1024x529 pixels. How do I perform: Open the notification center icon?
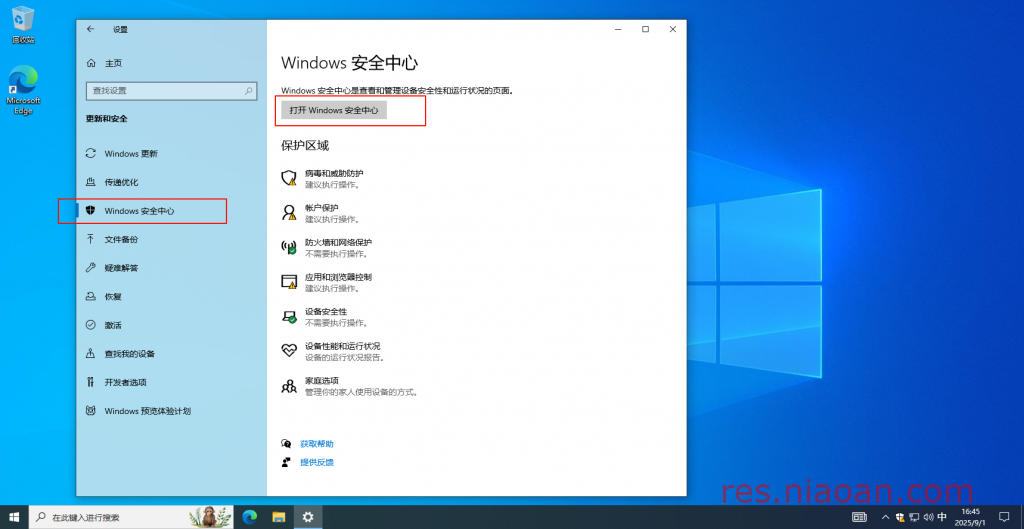coord(1004,517)
